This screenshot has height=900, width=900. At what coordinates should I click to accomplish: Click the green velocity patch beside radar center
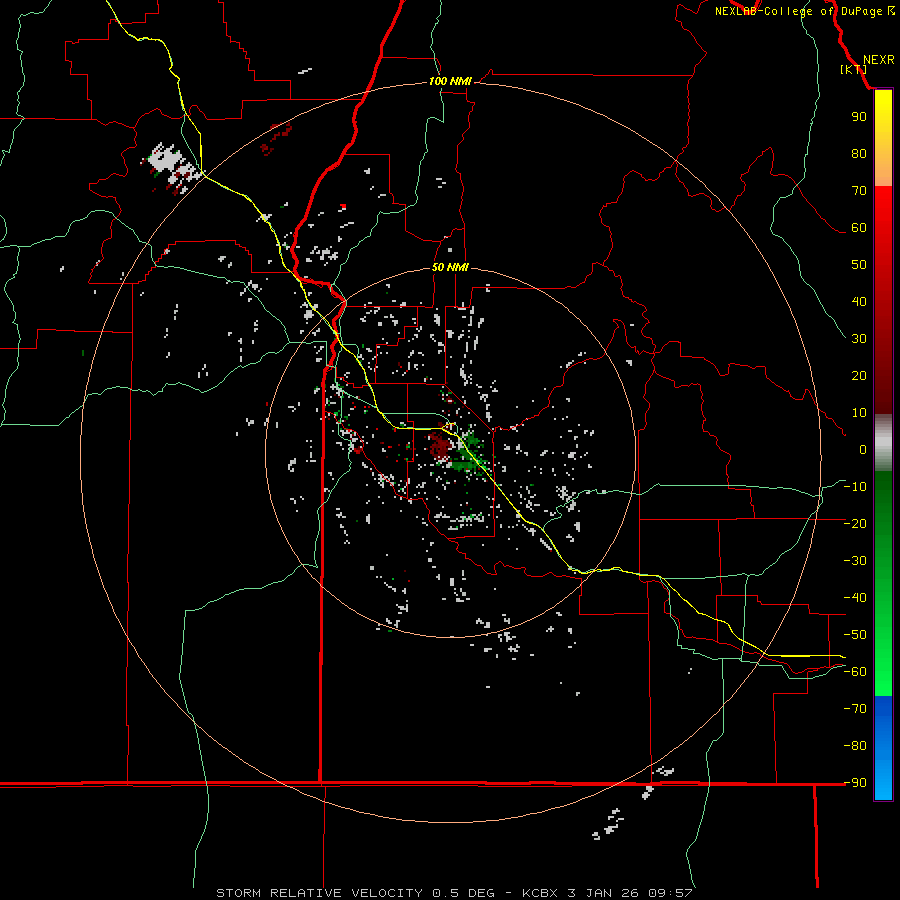click(470, 452)
